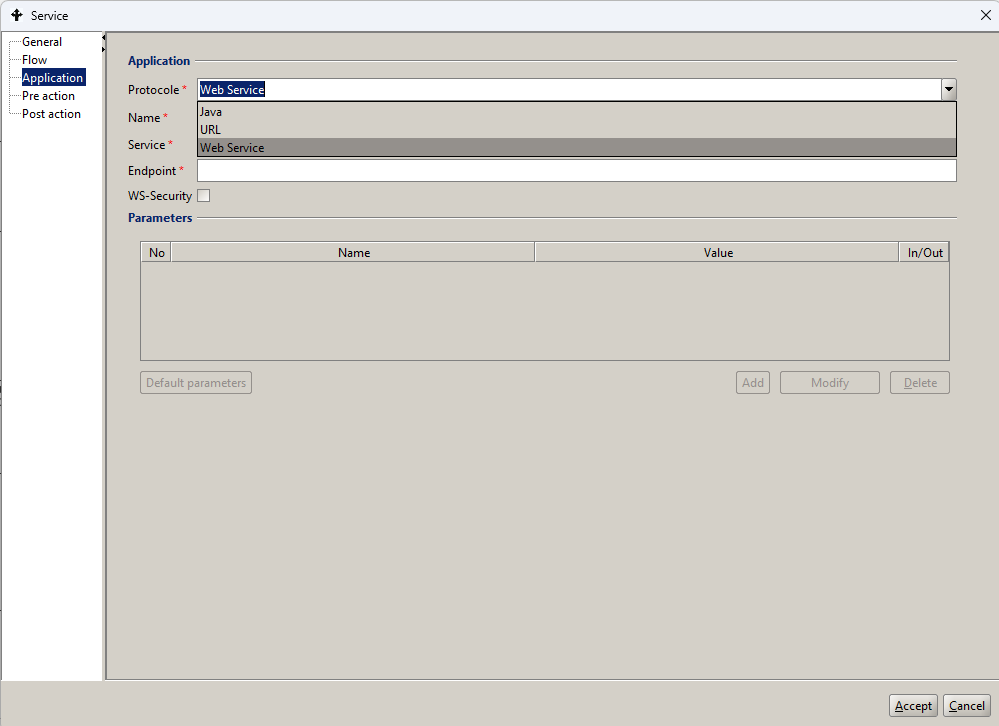This screenshot has width=999, height=726.
Task: Open the General section in tree
Action: pos(42,42)
